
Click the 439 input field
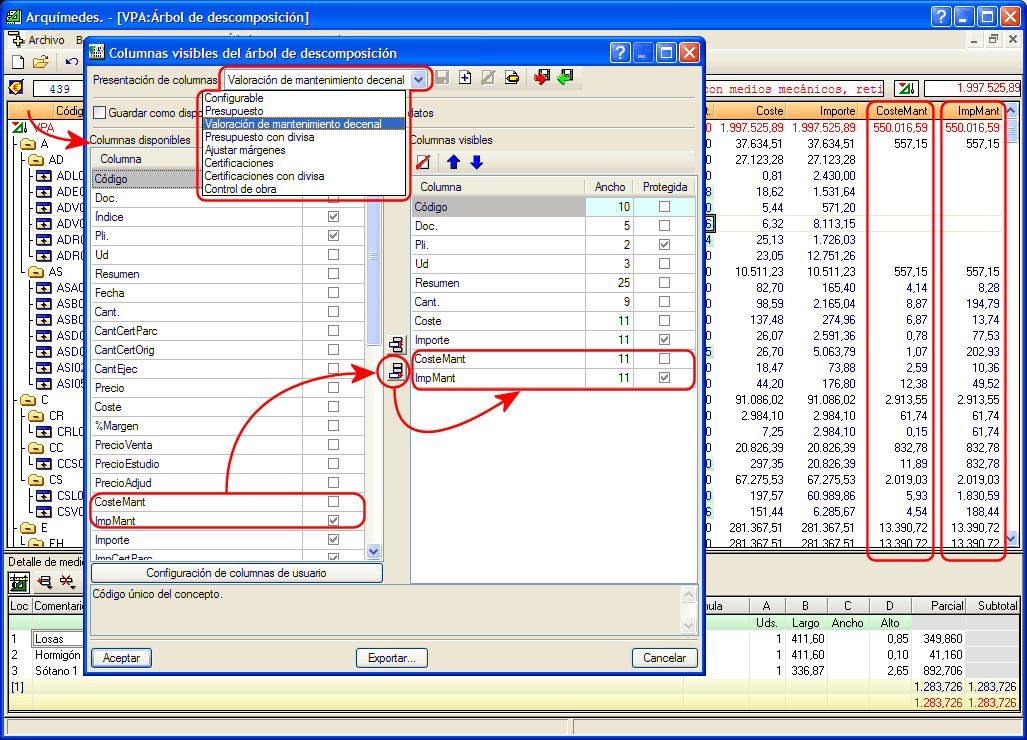click(60, 88)
